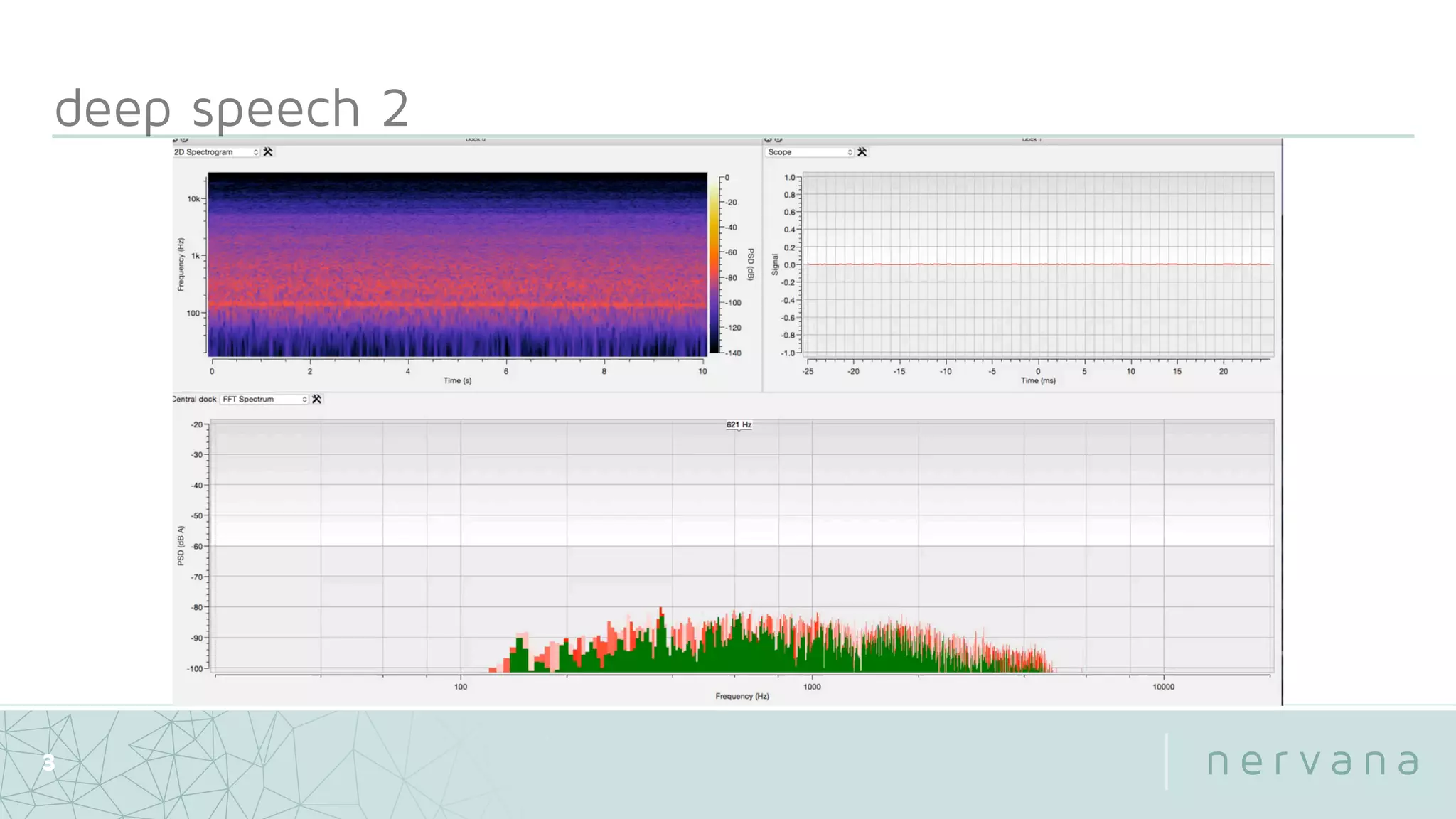Viewport: 1456px width, 819px height.
Task: Open the FFT Spectrum widget type dropdown
Action: coord(264,400)
